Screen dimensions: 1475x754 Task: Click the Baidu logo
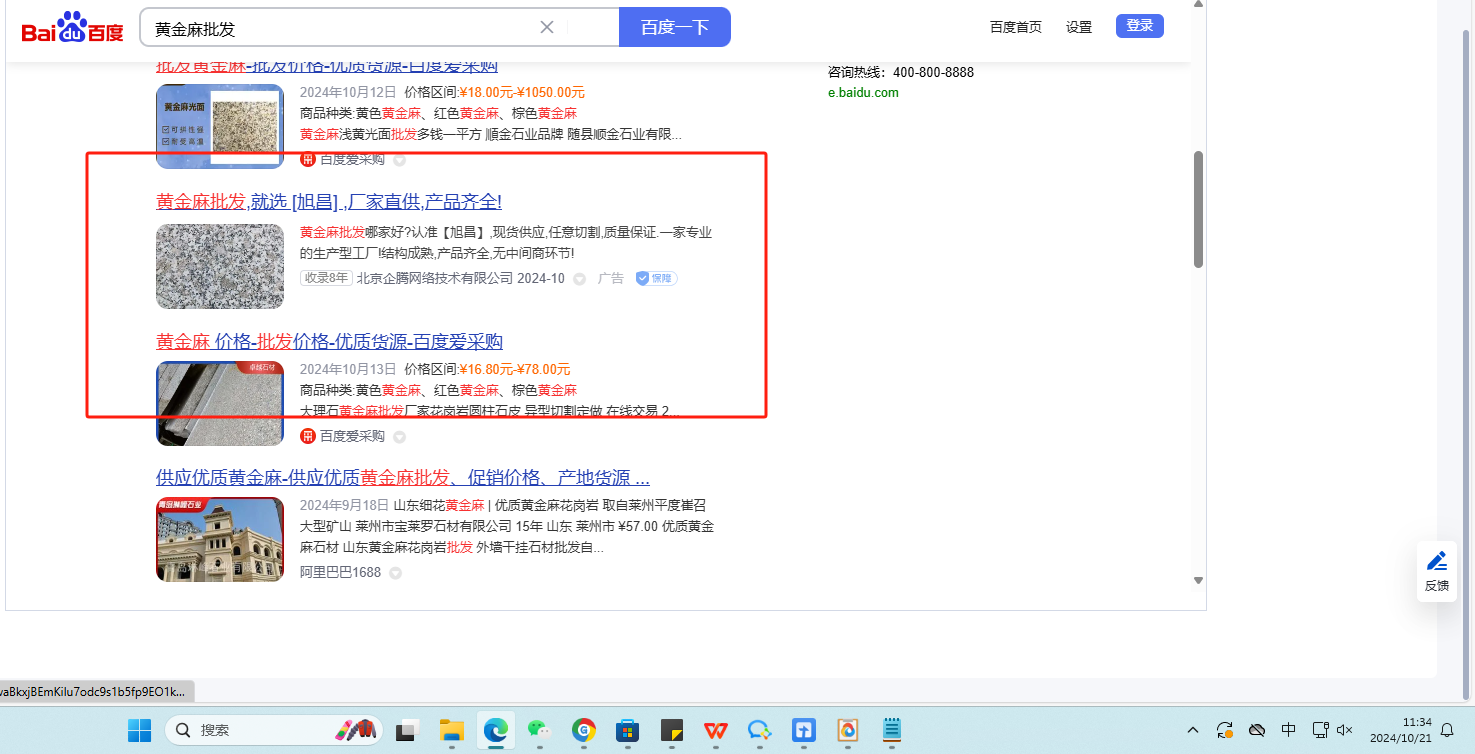[72, 29]
